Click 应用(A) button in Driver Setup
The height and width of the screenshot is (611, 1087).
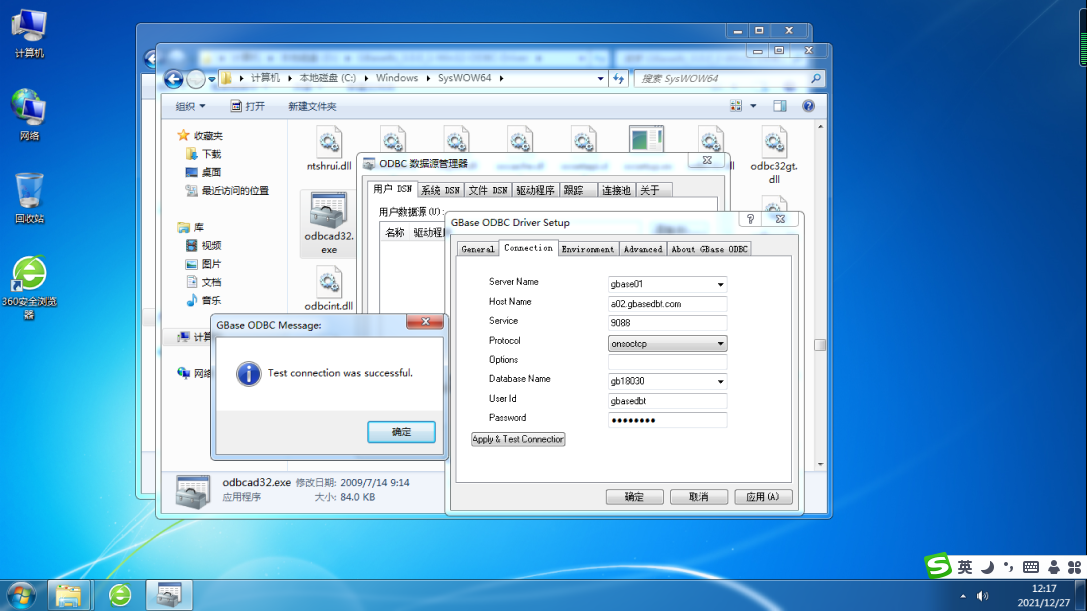click(x=763, y=497)
